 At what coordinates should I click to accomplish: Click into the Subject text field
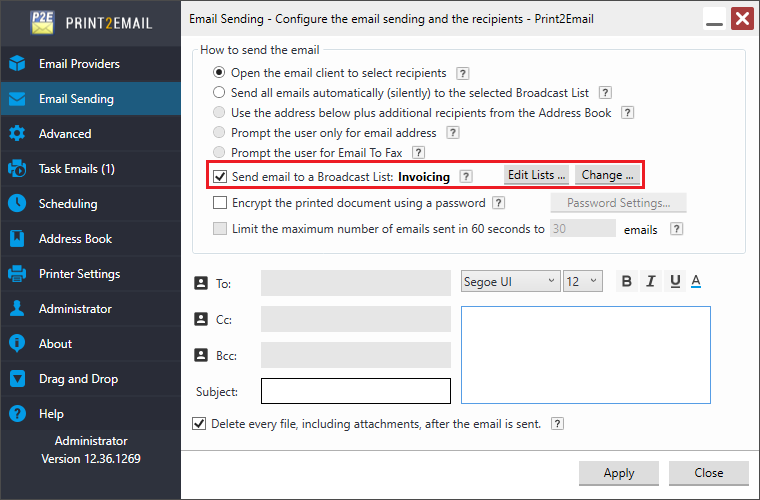(355, 390)
